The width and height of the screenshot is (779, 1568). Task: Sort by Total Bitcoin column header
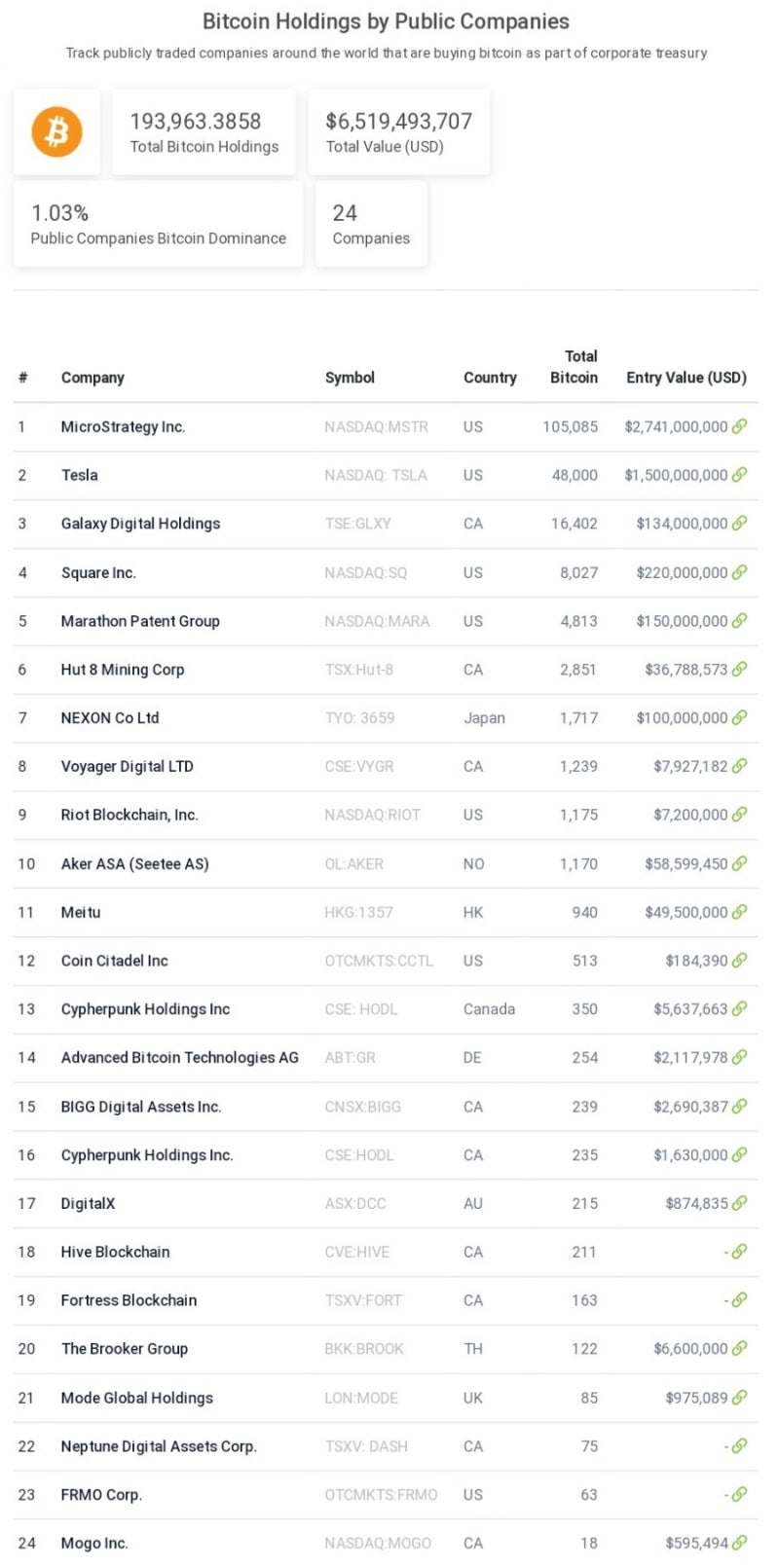point(575,367)
